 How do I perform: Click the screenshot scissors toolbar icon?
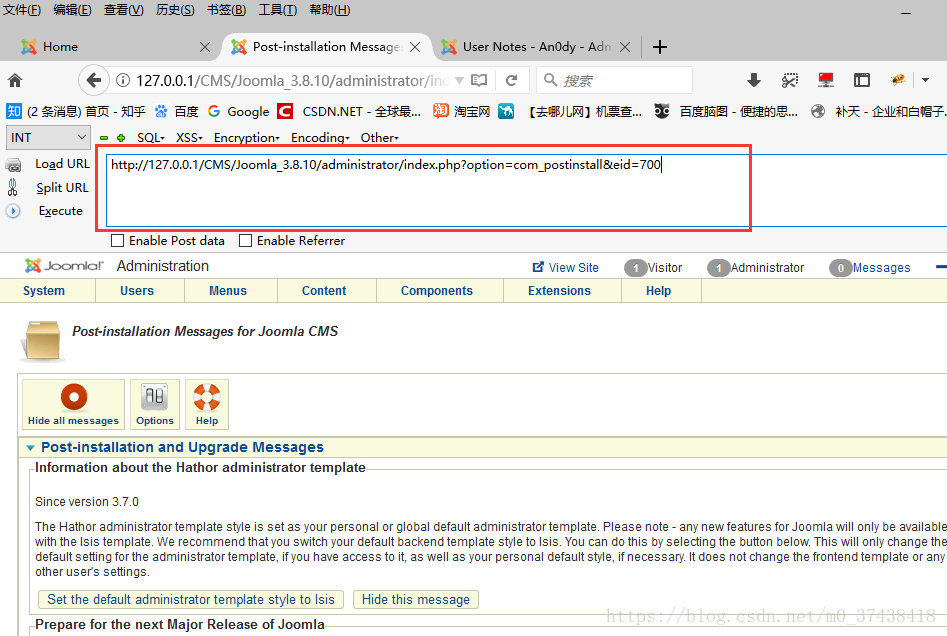(x=789, y=80)
